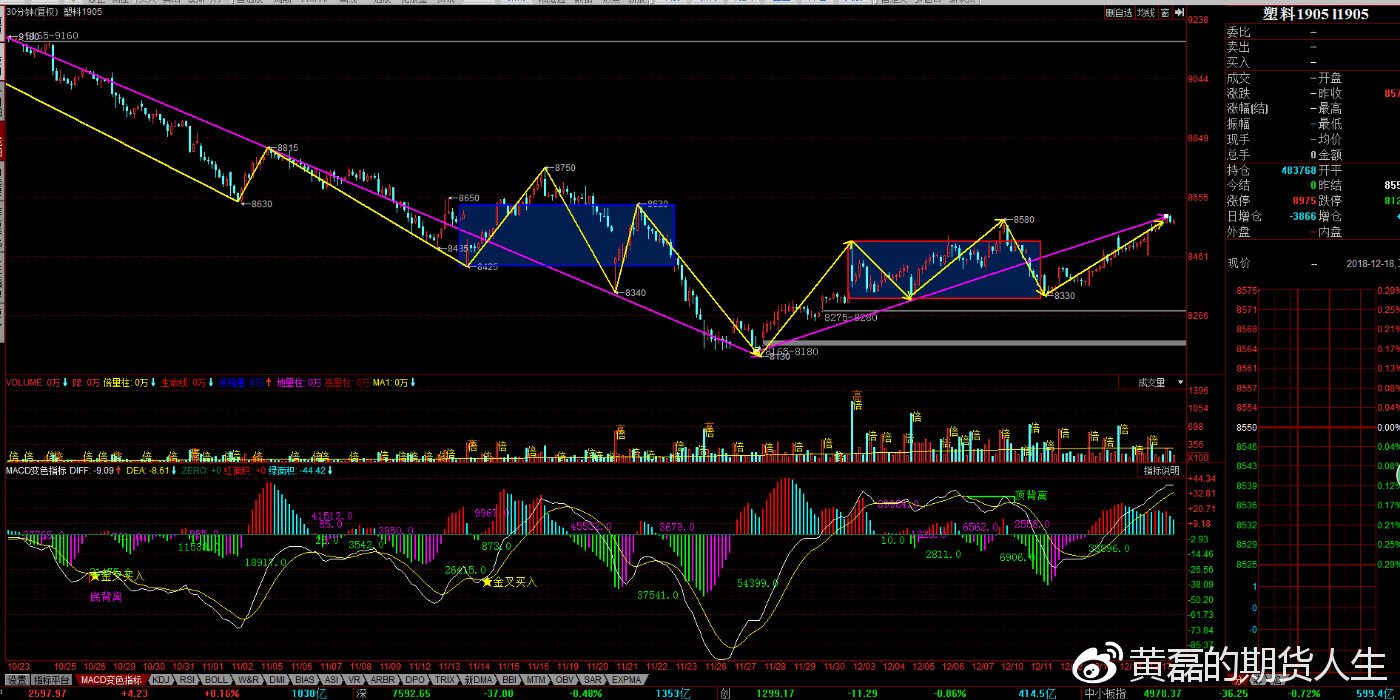The image size is (1400, 700).
Task: Click the 7592.65 Shenzhen index value
Action: point(412,693)
